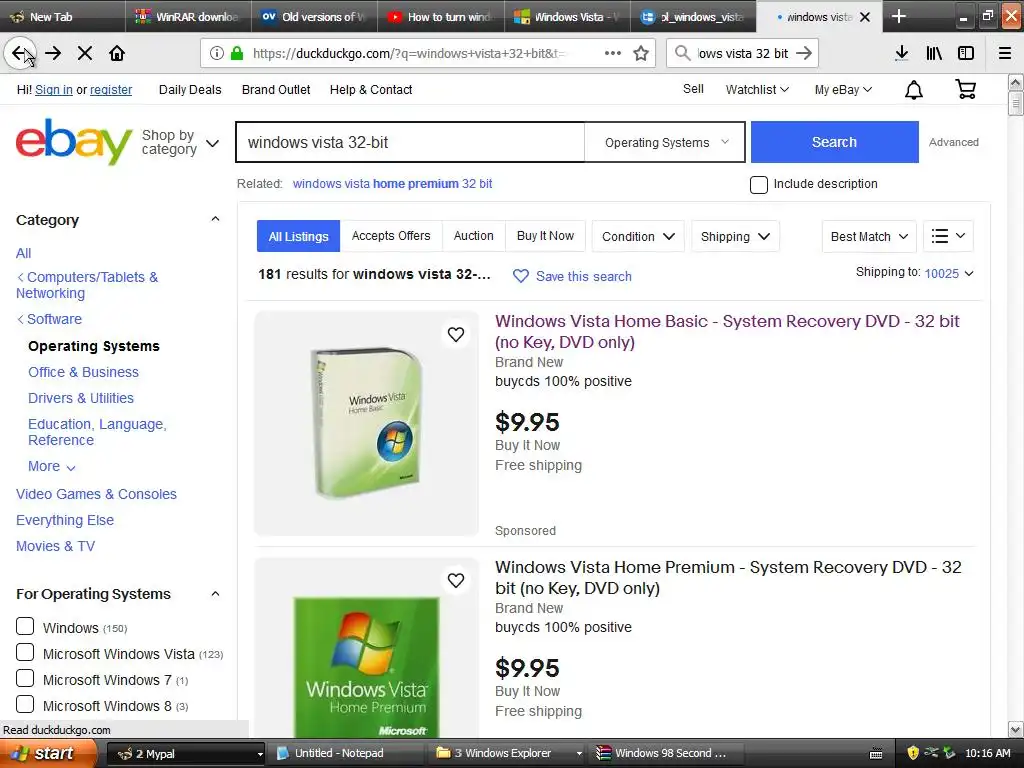
Task: Check the Microsoft Windows Vista filter
Action: [x=25, y=652]
